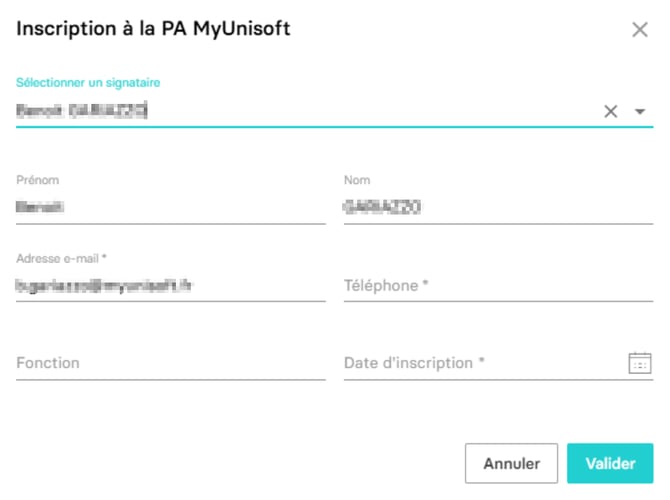This screenshot has width=670, height=500.
Task: Expand the signataire dropdown arrow
Action: (x=640, y=111)
